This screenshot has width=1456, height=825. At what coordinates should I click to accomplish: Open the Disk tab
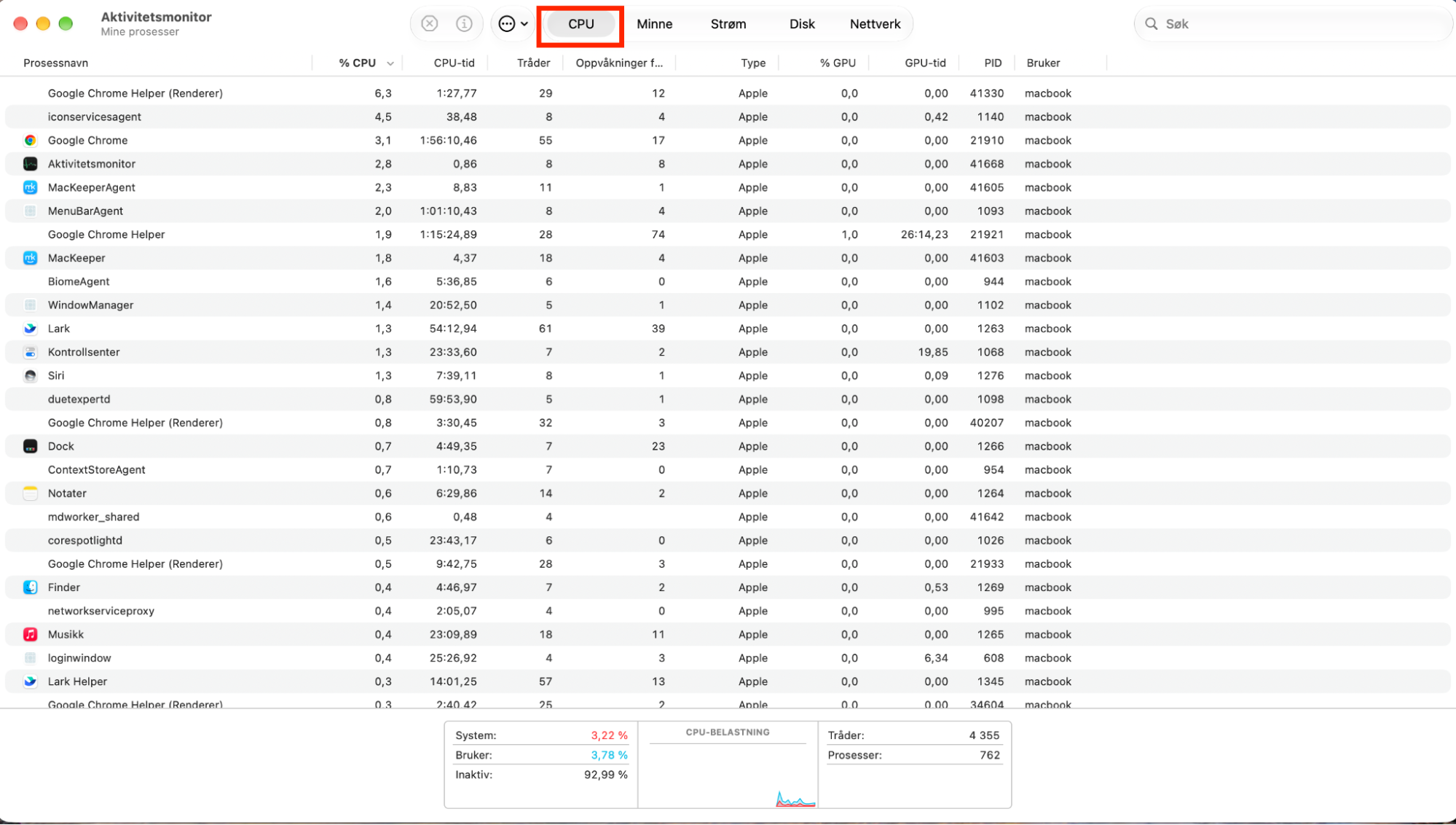tap(802, 24)
